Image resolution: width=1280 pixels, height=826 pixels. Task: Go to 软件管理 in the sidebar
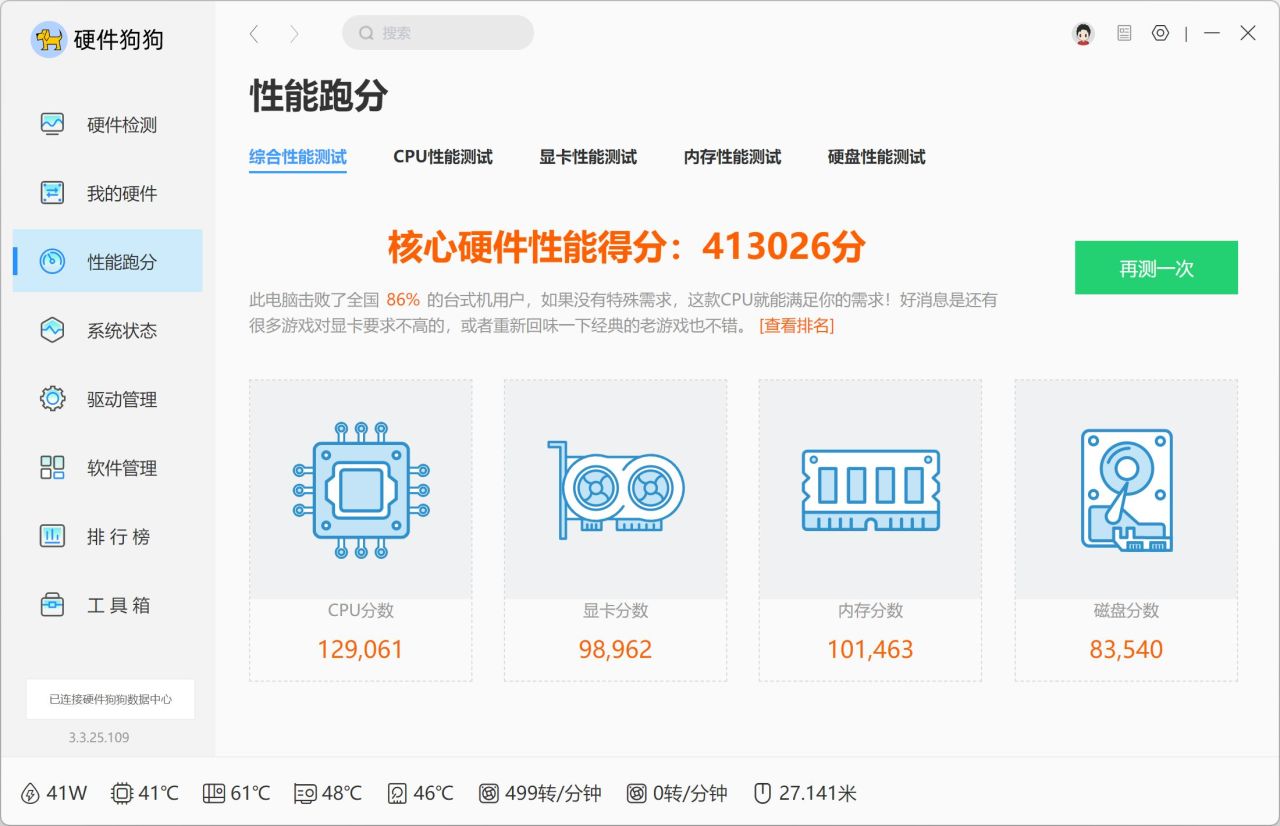(x=108, y=467)
